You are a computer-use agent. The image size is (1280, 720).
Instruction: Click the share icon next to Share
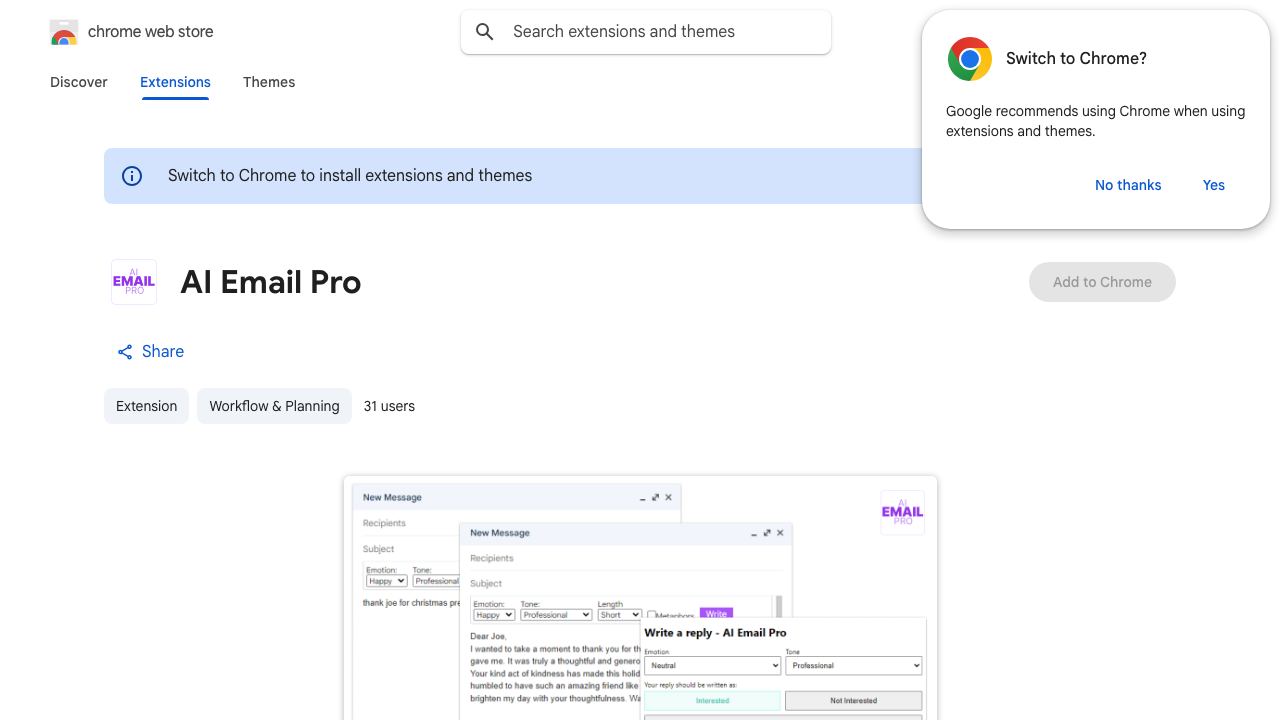[125, 352]
